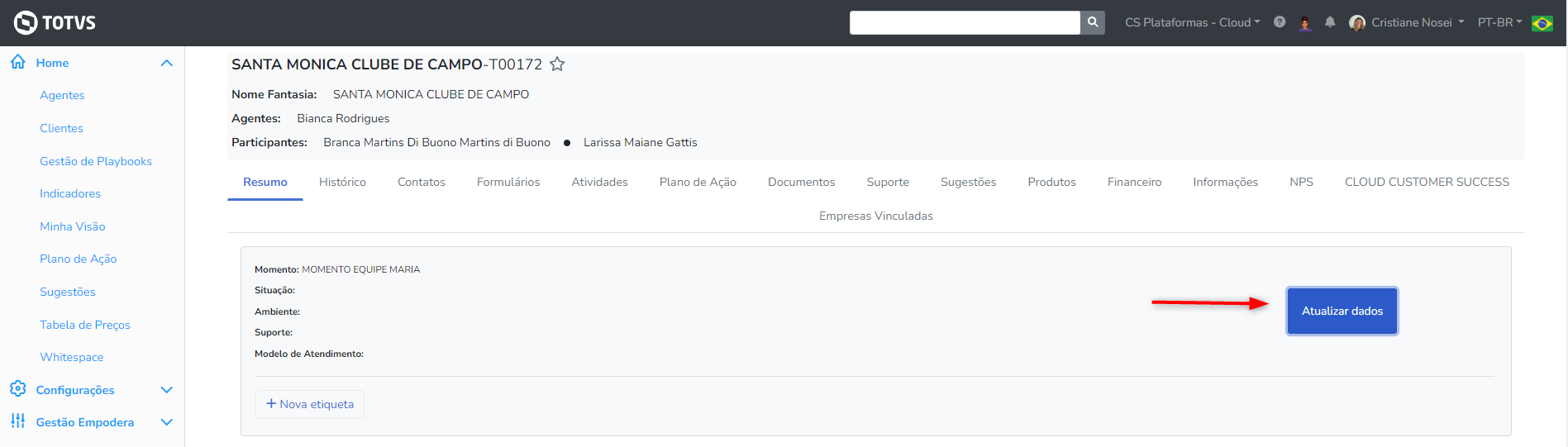
Task: Click participant Branca Martins Di Buono
Action: (436, 142)
